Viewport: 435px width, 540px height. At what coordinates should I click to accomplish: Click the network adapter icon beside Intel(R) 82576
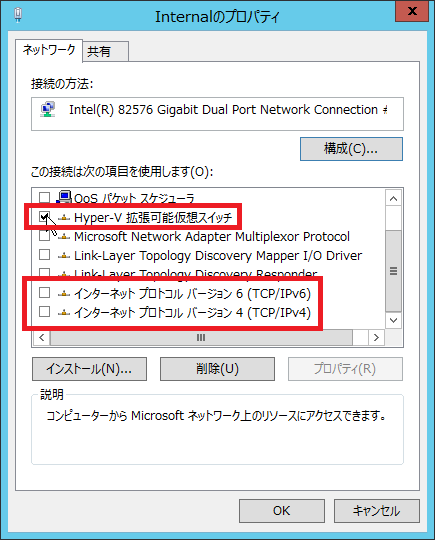[x=48, y=110]
